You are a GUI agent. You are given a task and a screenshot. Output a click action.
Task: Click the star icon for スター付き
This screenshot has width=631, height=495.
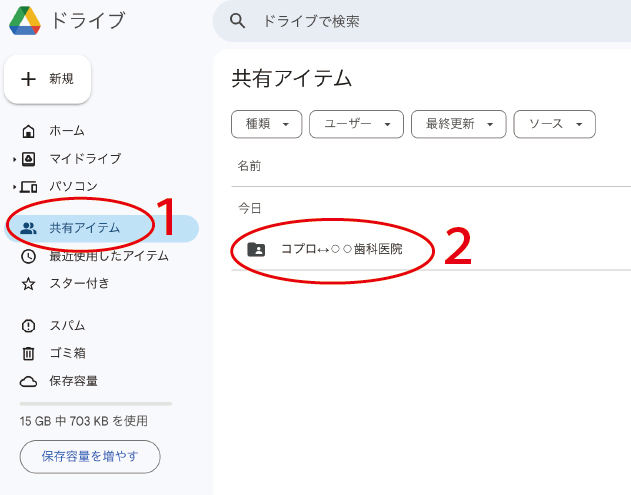point(29,284)
